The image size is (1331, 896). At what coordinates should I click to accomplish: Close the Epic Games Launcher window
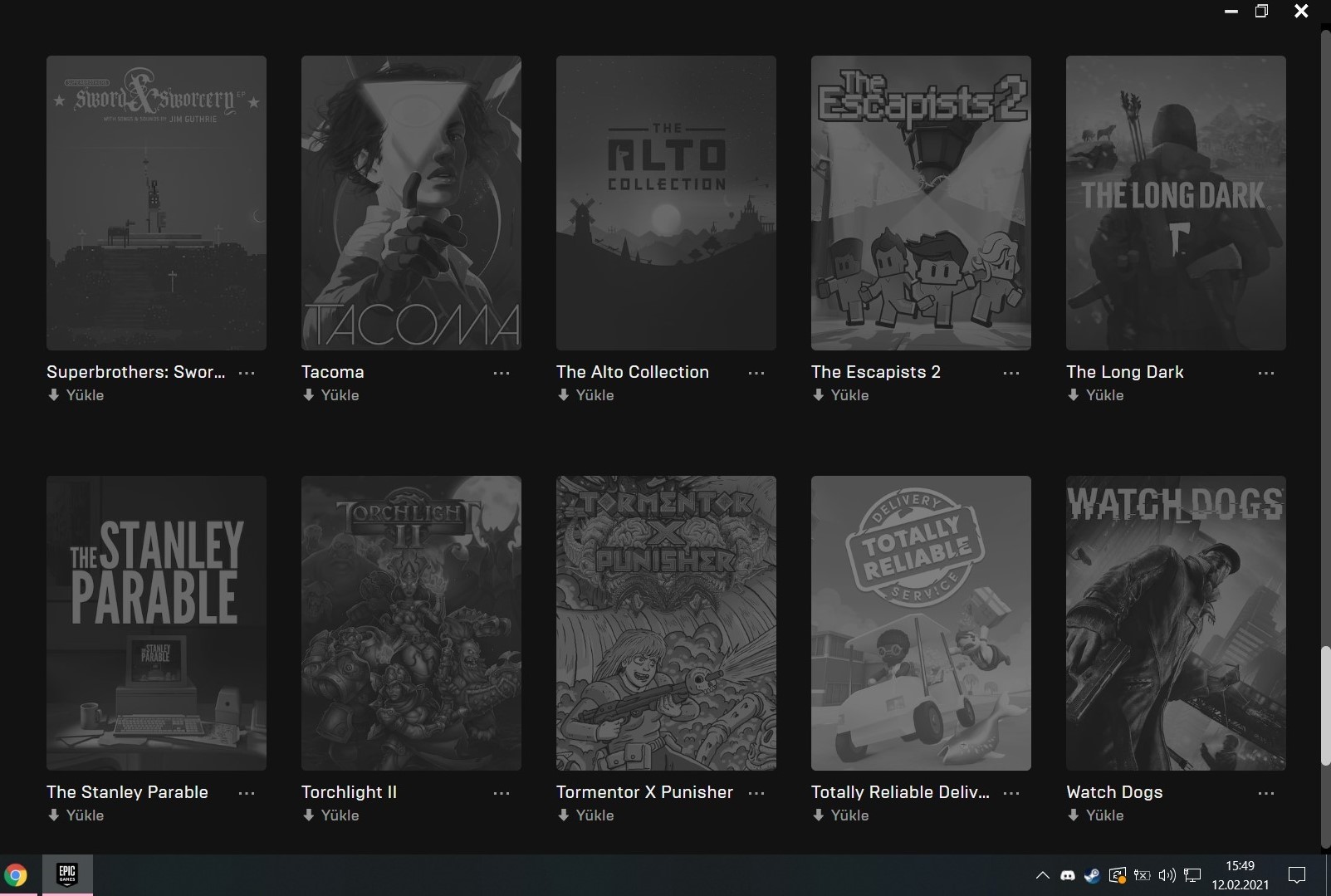coord(1301,11)
